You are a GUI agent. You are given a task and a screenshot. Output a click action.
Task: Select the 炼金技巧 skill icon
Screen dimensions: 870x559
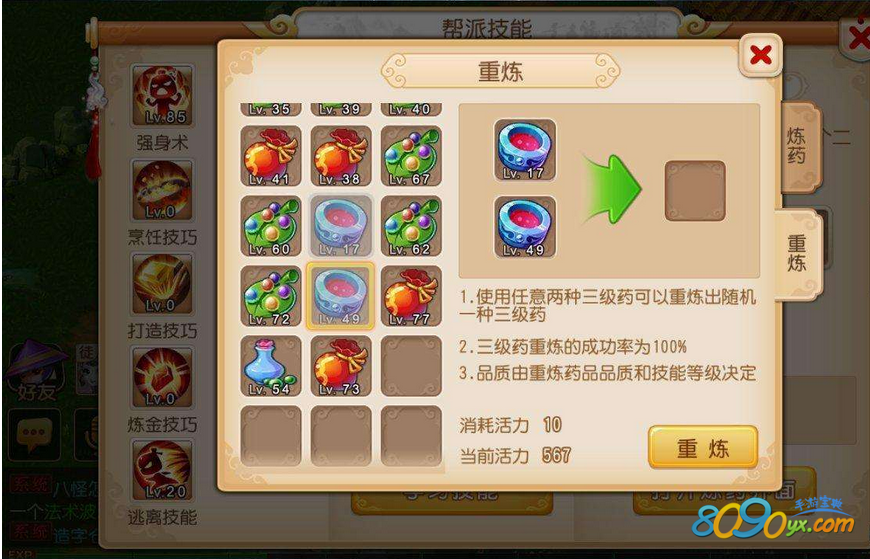point(162,377)
